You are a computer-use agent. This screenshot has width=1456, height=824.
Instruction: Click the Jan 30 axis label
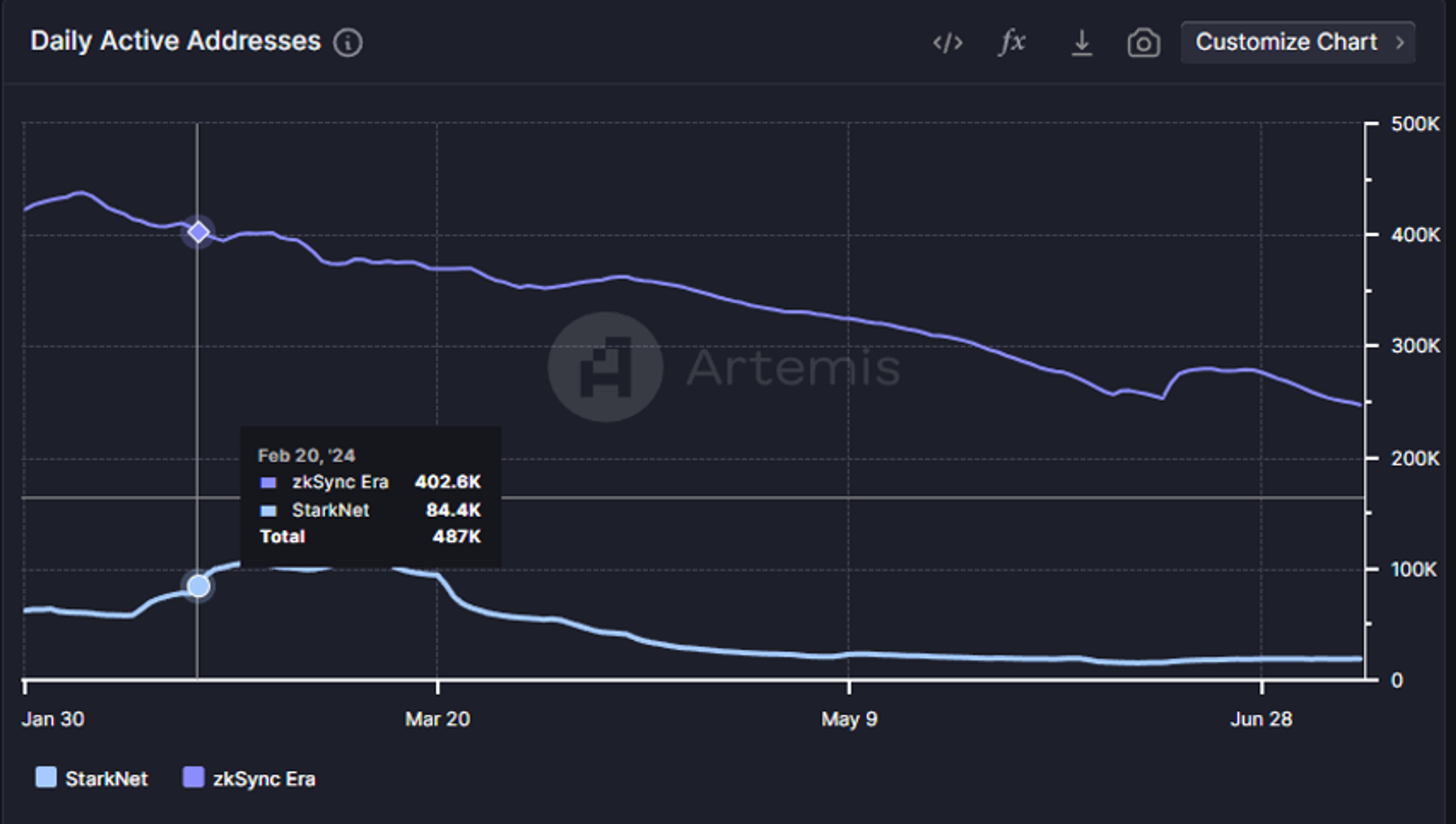tap(53, 719)
